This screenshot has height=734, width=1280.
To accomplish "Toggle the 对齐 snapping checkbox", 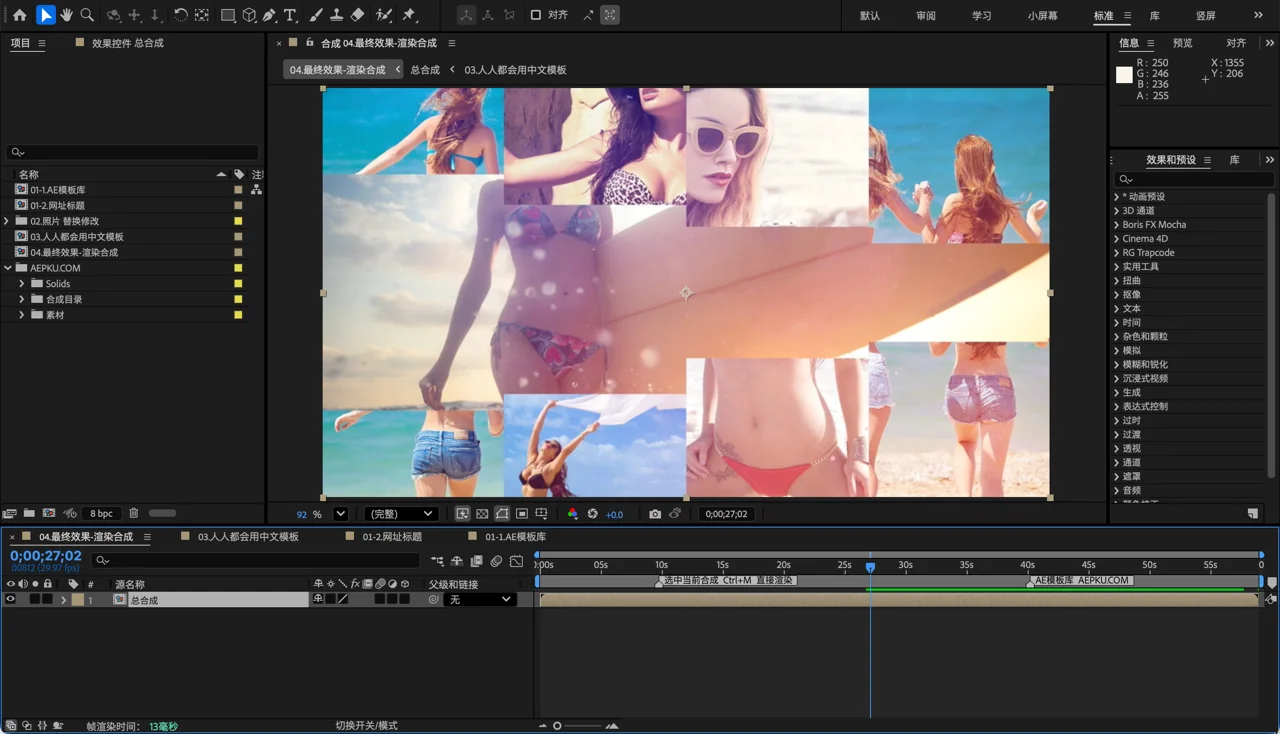I will click(536, 15).
